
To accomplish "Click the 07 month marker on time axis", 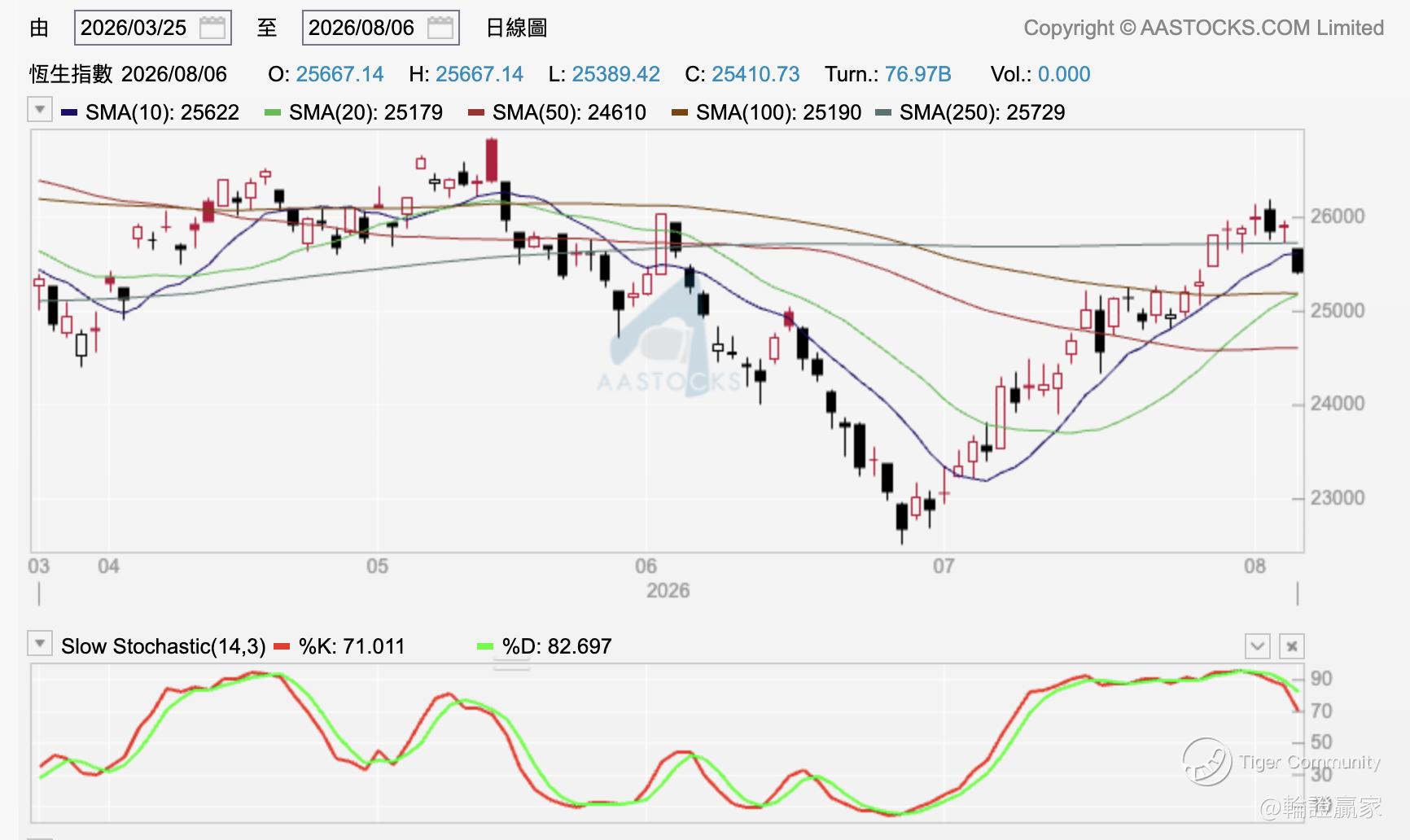I will (944, 566).
